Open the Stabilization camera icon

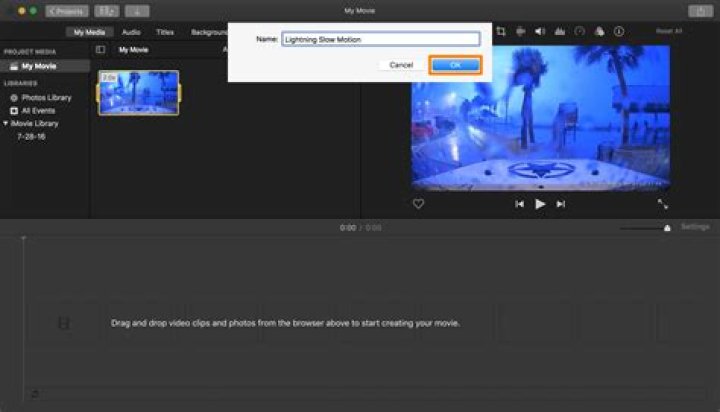tap(520, 31)
